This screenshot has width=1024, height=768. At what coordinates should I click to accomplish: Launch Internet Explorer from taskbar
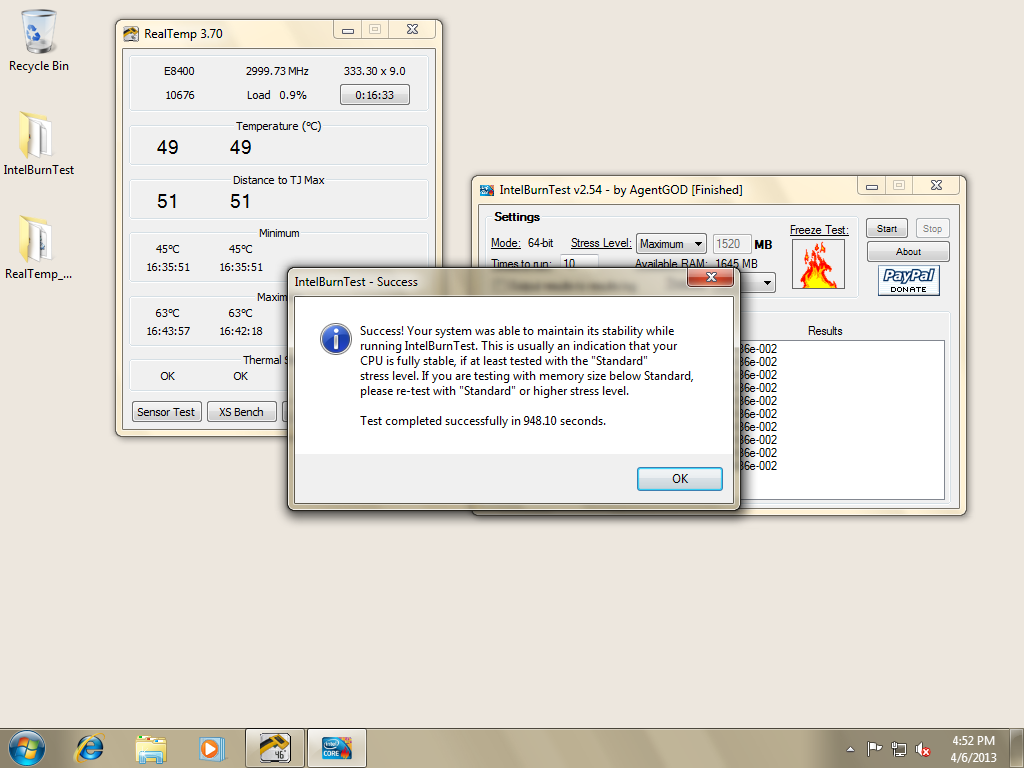click(x=89, y=748)
